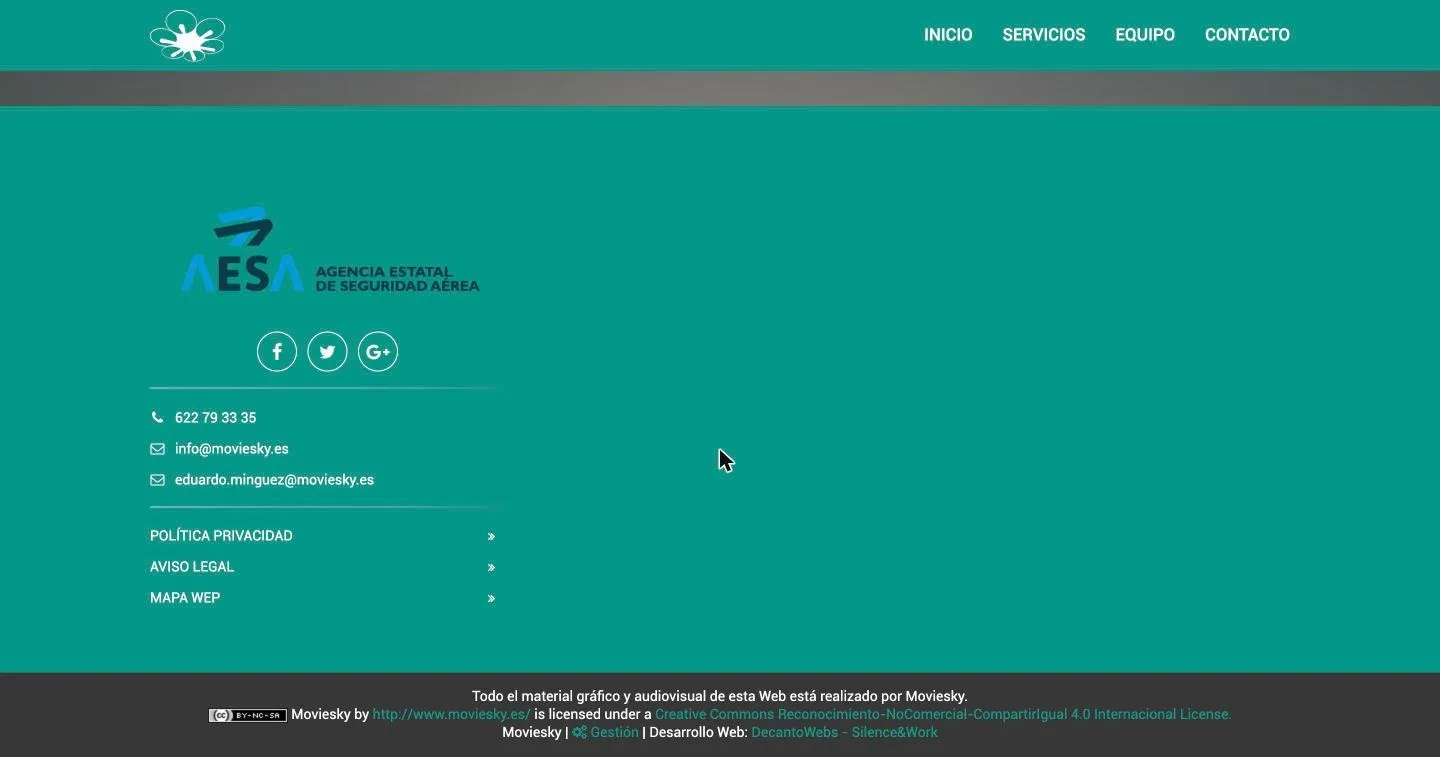Open the POLÍTICA PRIVACIDAD link
The image size is (1440, 757).
click(221, 536)
